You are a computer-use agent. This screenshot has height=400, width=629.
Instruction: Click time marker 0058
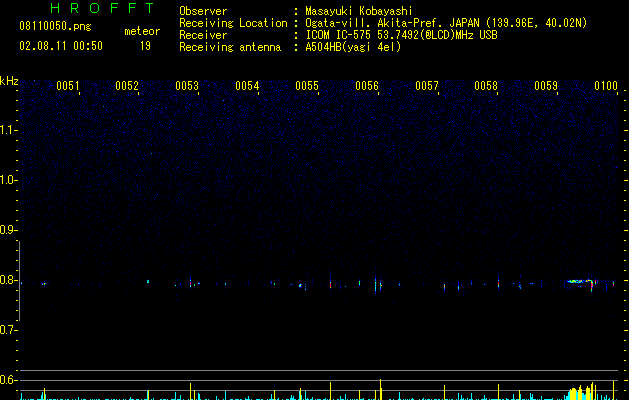coord(486,86)
